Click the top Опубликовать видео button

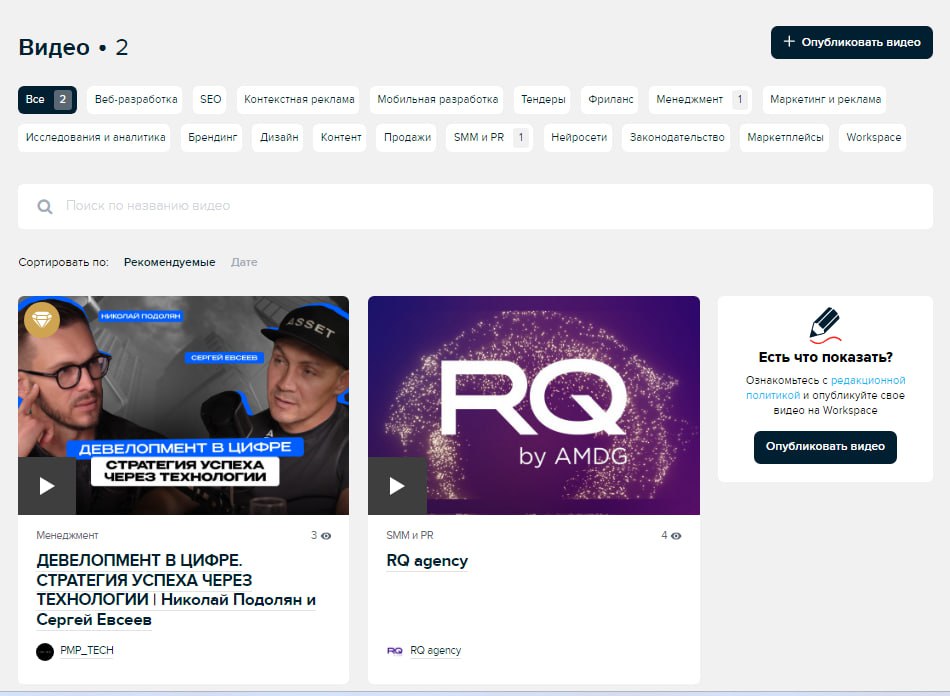pyautogui.click(x=851, y=42)
